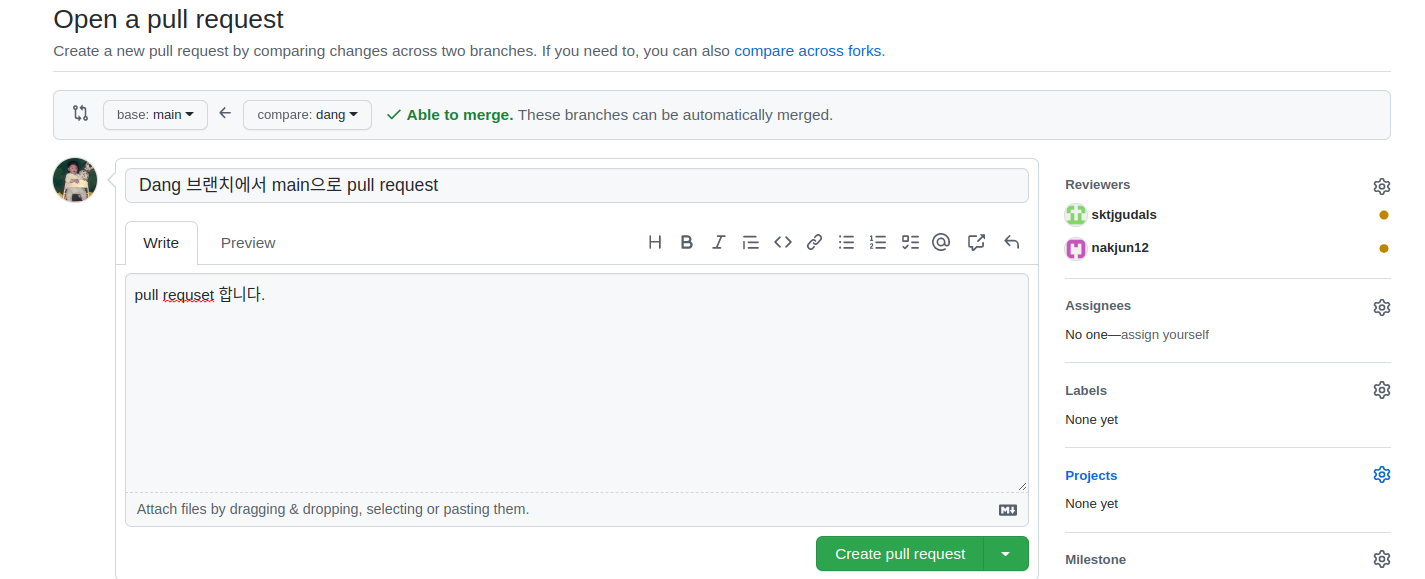Click sktjgudals pending review status dot
Screen dimensions: 1425x579
(x=1384, y=215)
